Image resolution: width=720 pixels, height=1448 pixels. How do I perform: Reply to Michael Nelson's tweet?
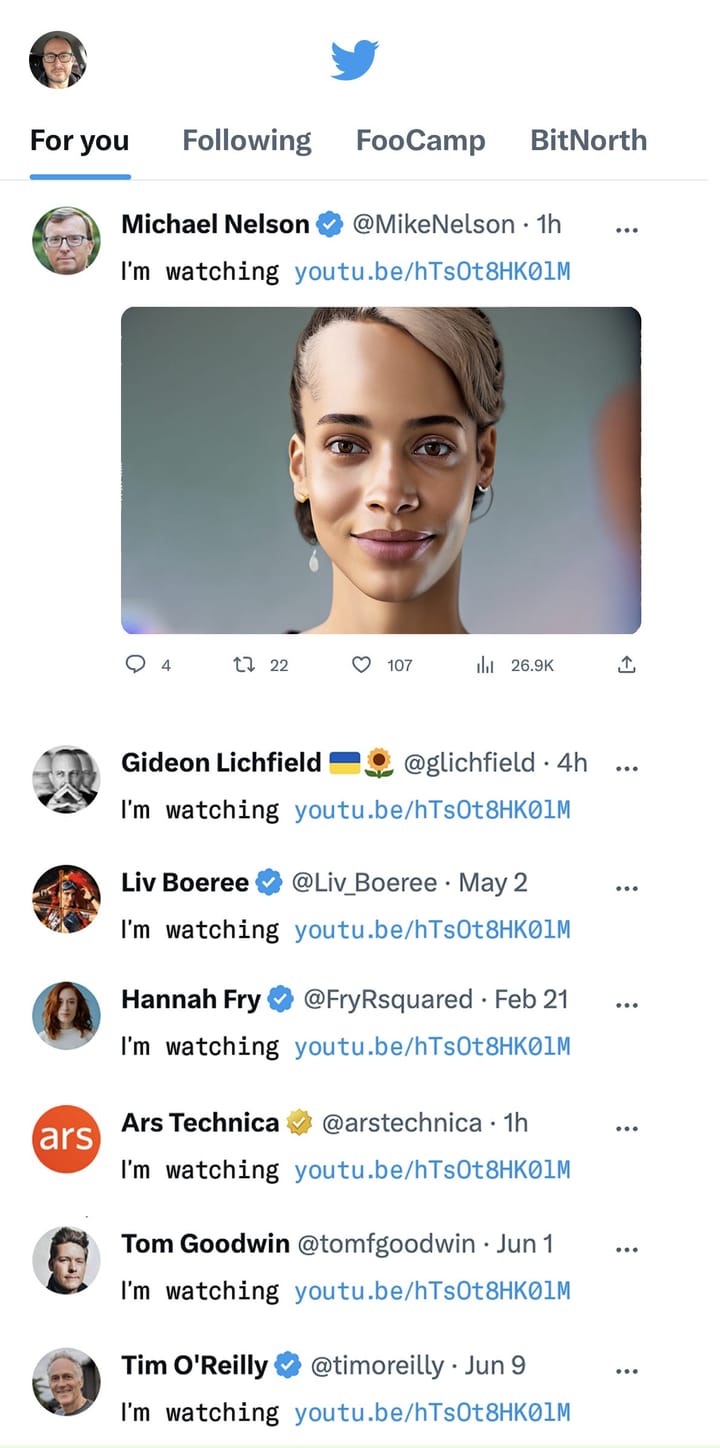click(x=136, y=664)
